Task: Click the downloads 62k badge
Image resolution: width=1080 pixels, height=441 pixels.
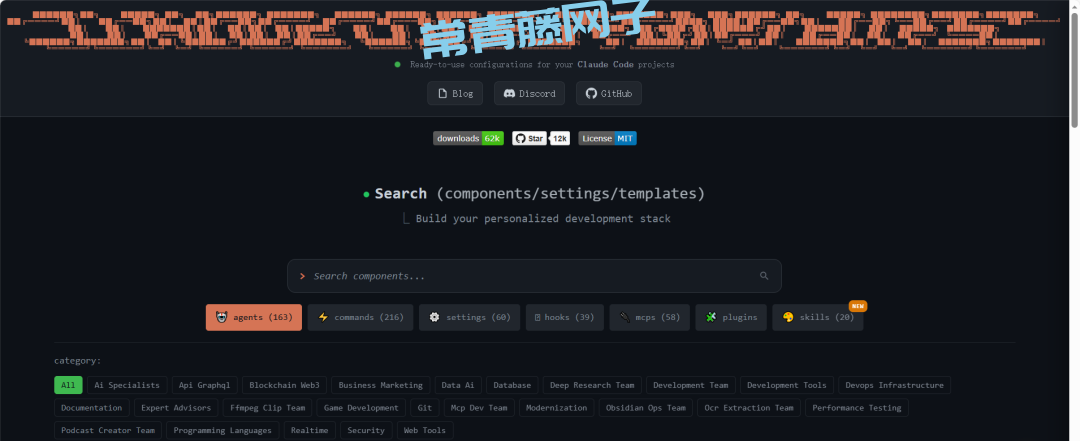Action: [x=468, y=138]
